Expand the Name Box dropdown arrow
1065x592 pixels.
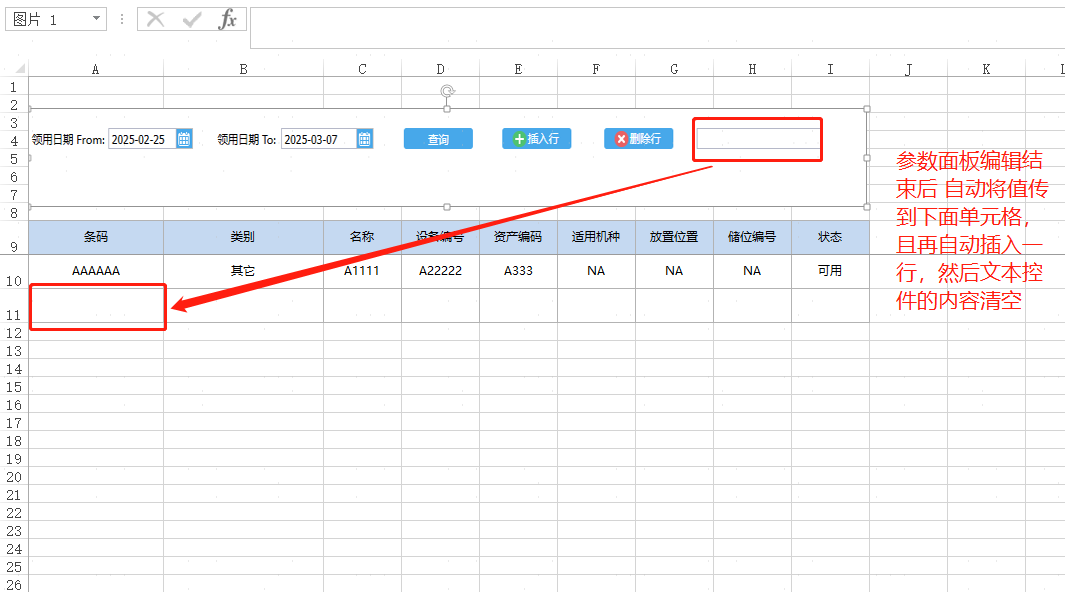[96, 18]
